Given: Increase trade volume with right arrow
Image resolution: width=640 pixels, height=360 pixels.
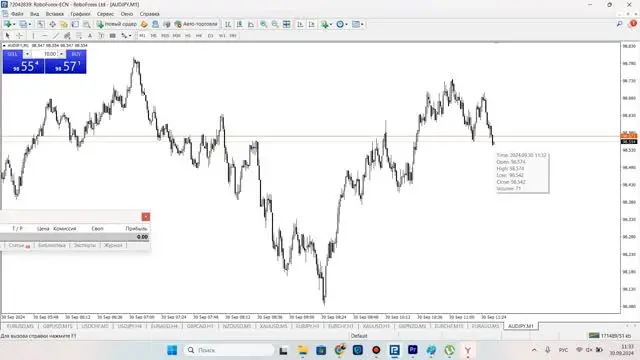Looking at the screenshot, I should coord(61,54).
